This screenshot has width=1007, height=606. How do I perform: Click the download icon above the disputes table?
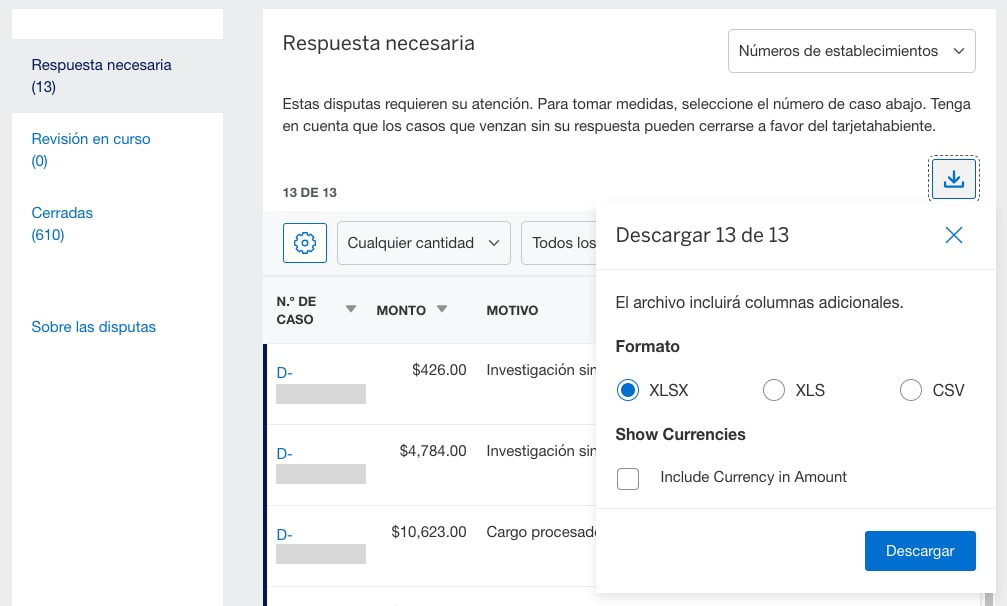click(x=953, y=178)
